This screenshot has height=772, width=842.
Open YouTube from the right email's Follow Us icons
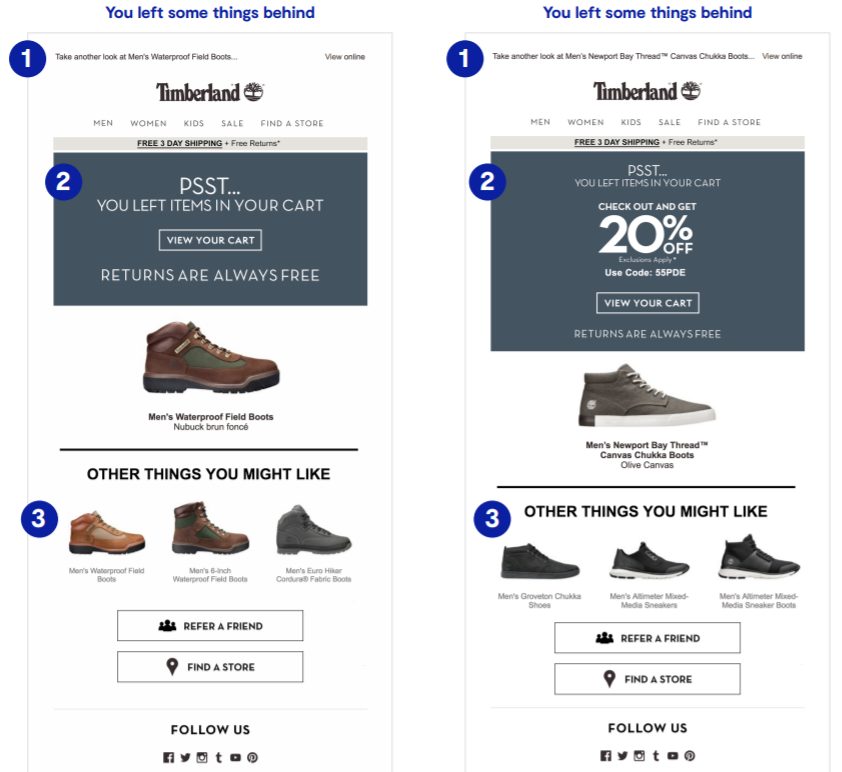click(673, 756)
